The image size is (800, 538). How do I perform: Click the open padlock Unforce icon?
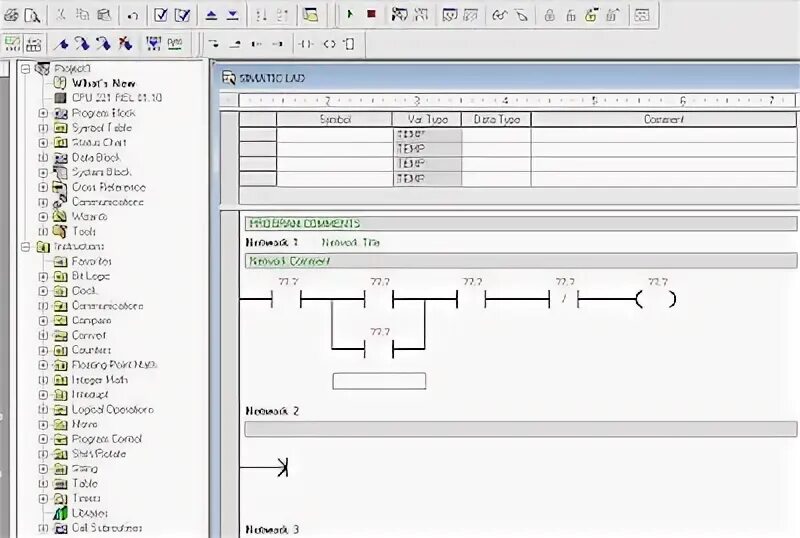571,16
